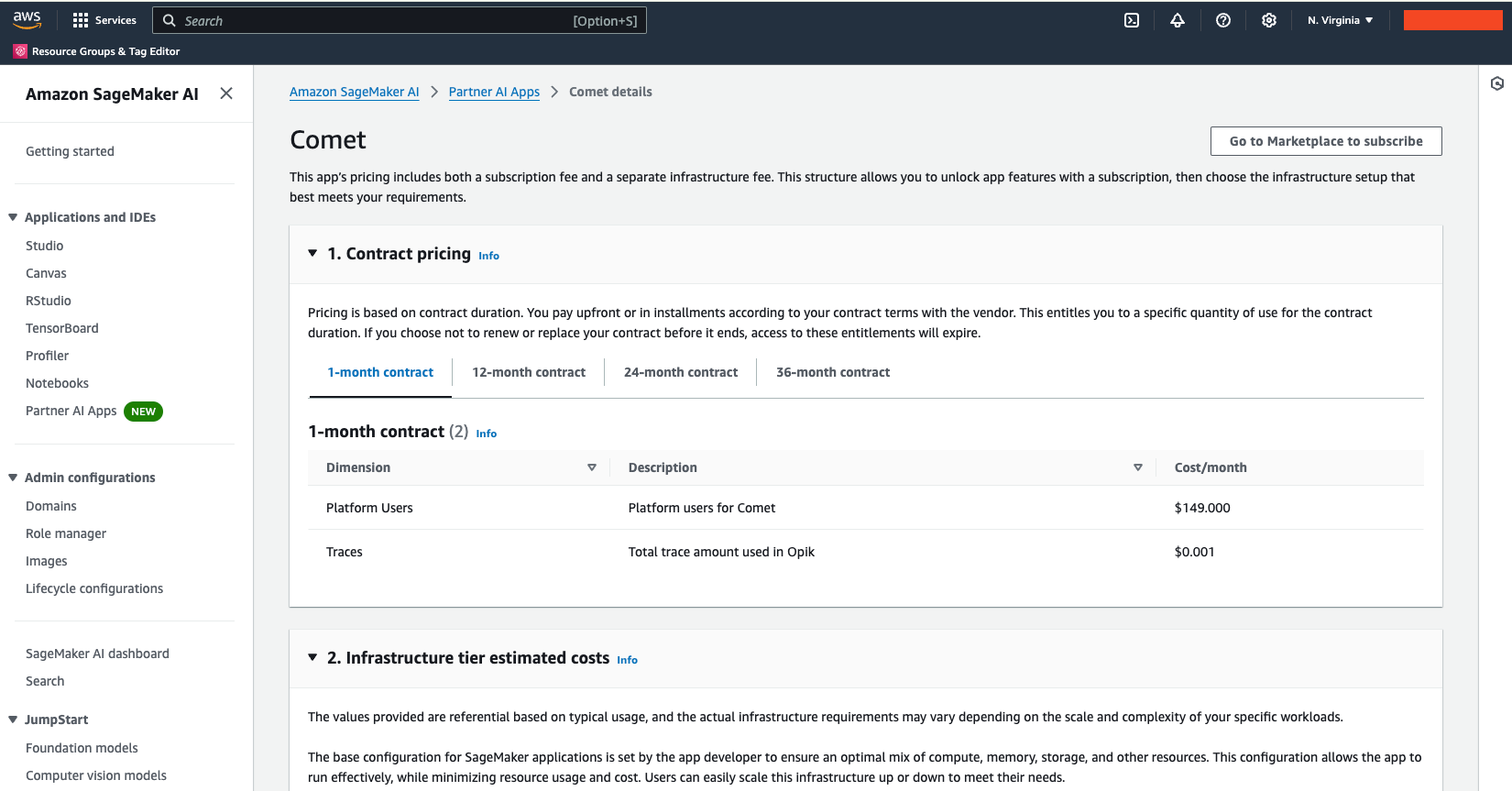Click the Resource Groups & Tag Editor icon

20,51
